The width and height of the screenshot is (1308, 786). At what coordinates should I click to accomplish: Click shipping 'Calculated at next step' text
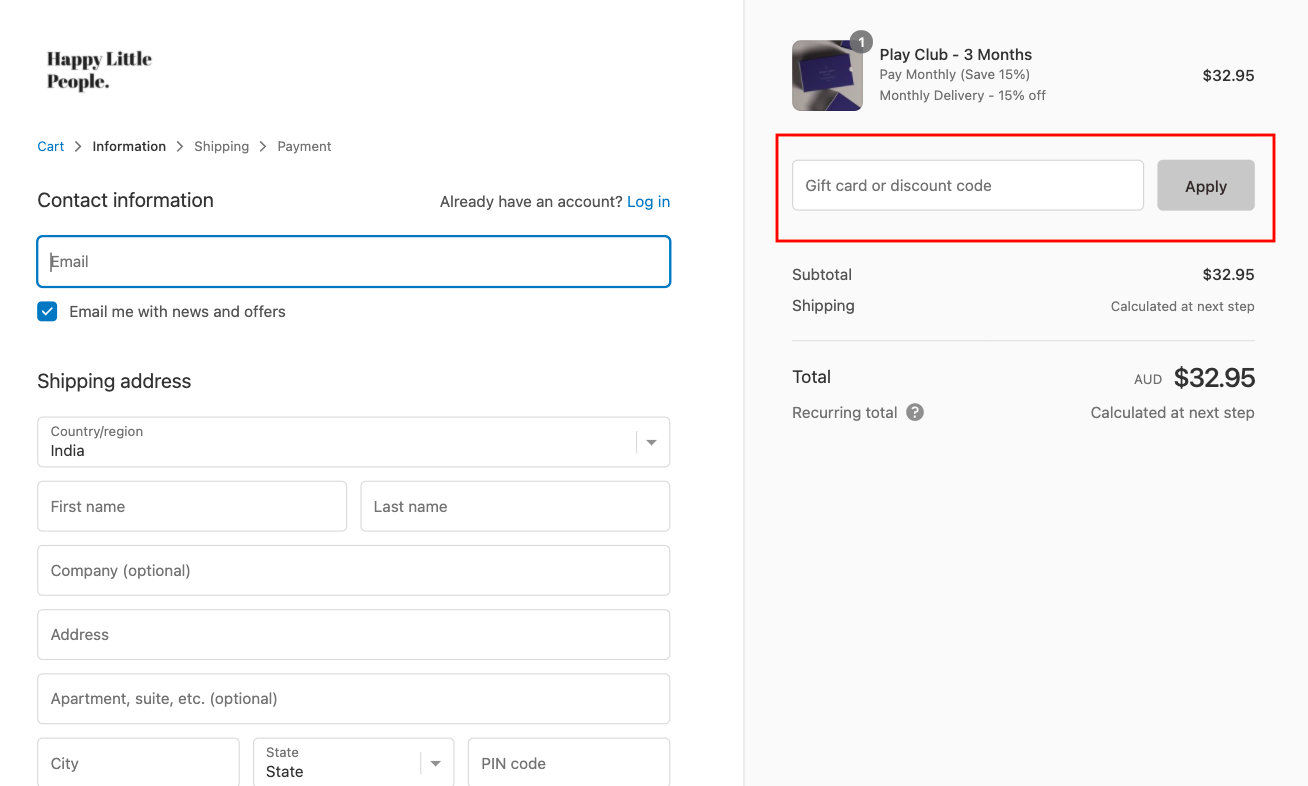pyautogui.click(x=1182, y=306)
